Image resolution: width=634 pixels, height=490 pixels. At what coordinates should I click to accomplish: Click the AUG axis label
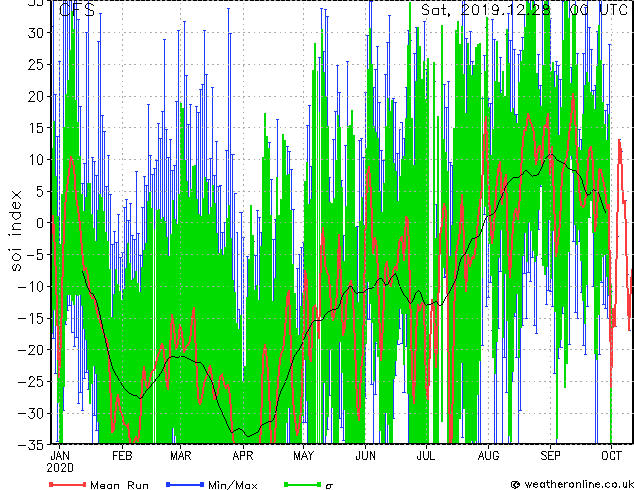[488, 456]
